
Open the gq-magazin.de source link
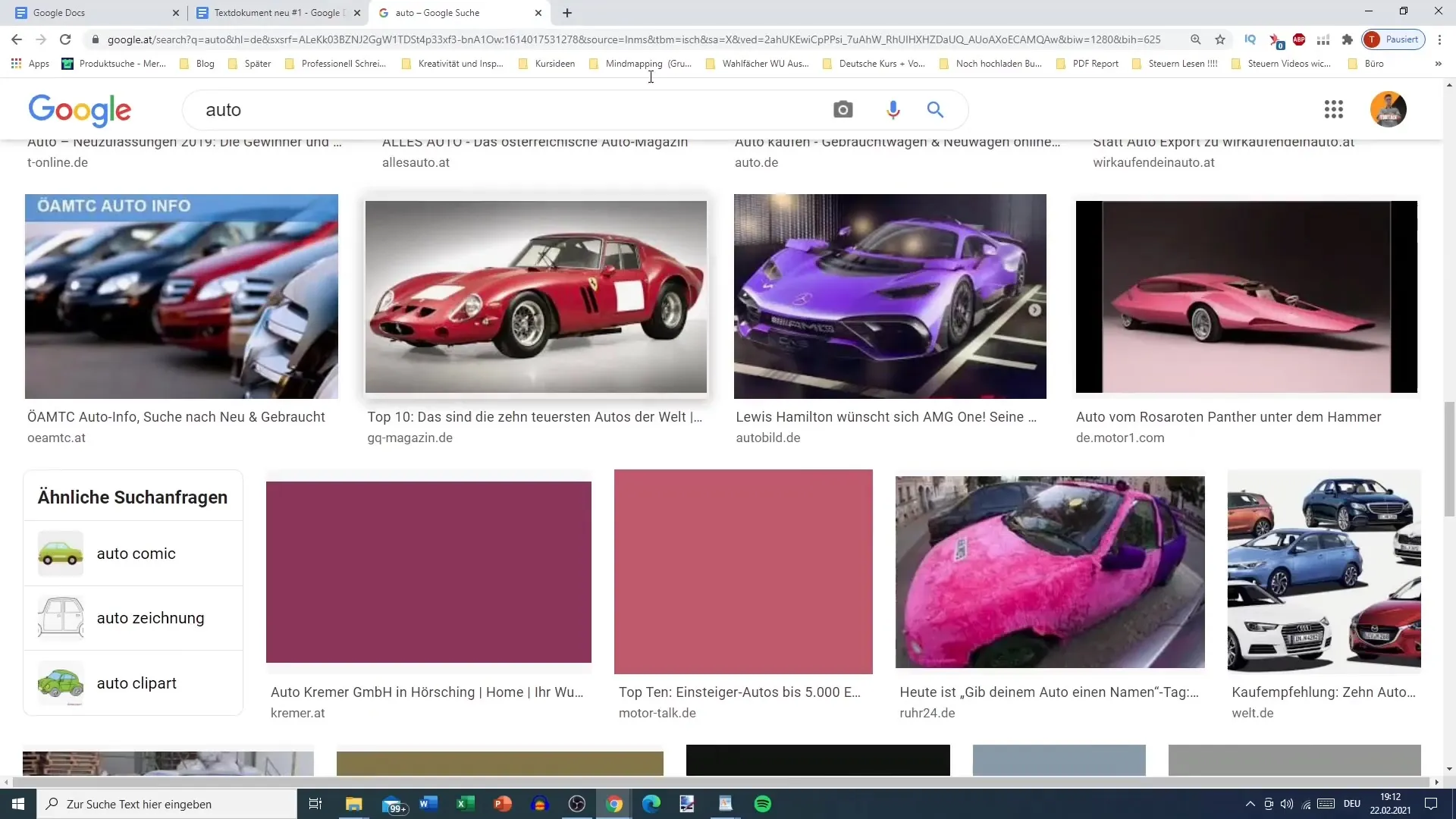click(409, 438)
